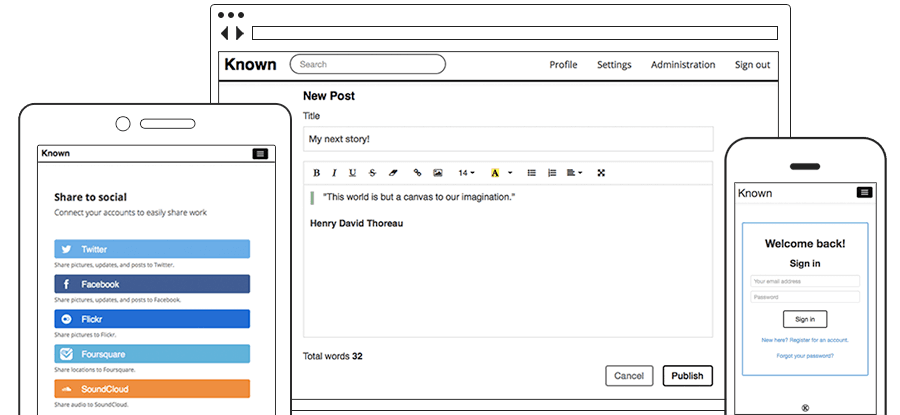Publish the new post
The image size is (900, 415).
687,376
